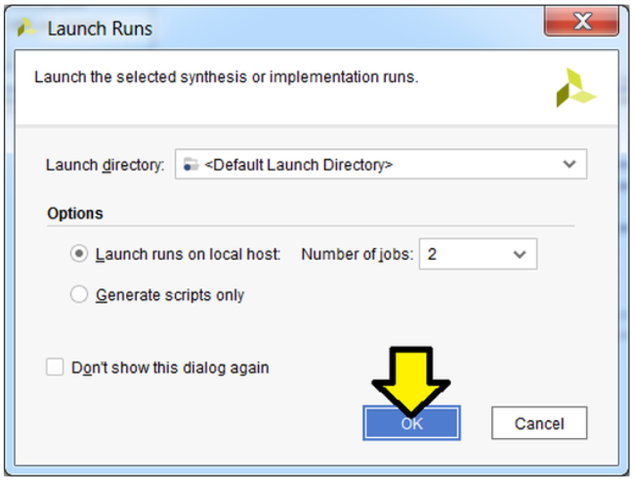Viewport: 635px width, 484px height.
Task: Click the Number of jobs label
Action: [356, 254]
